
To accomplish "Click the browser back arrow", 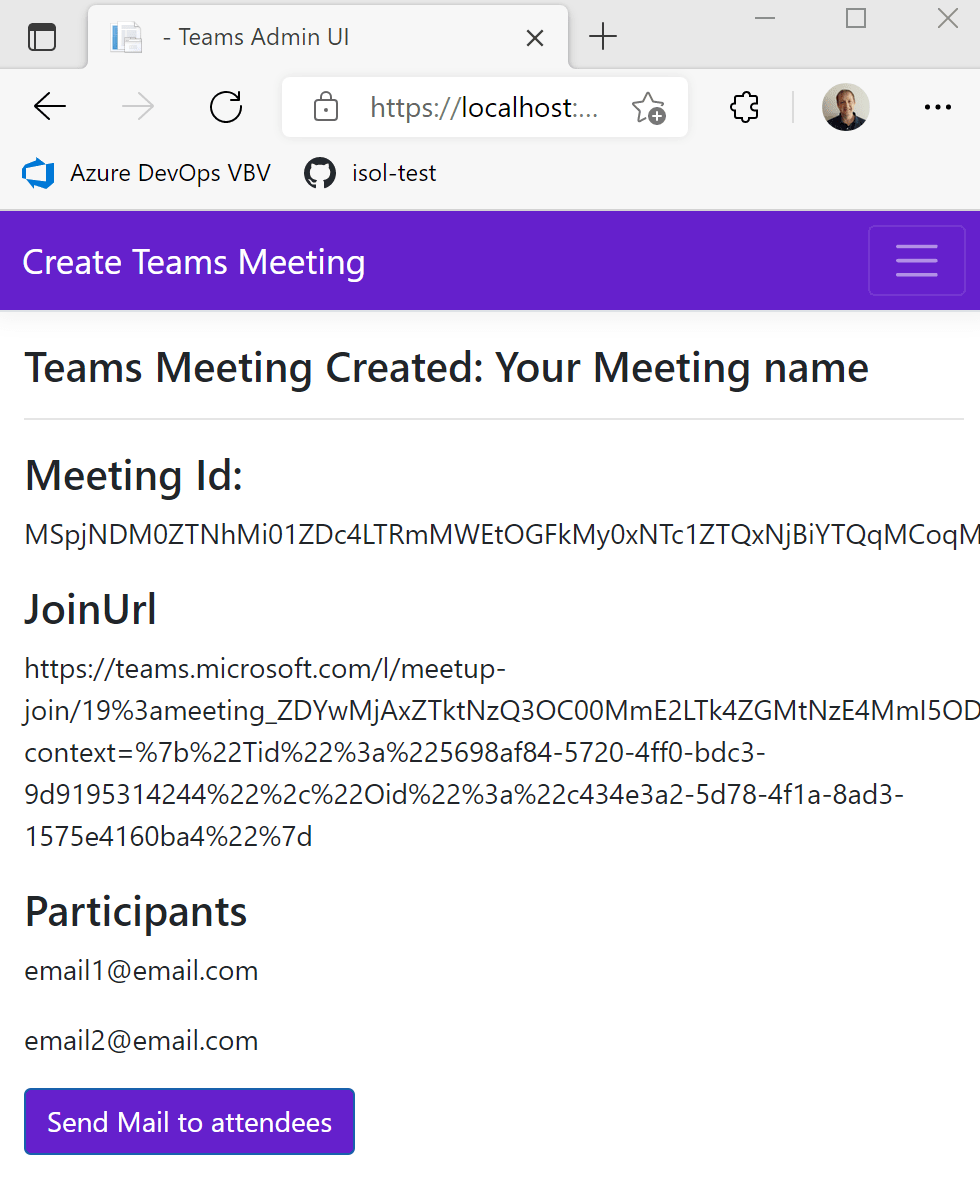I will [49, 107].
